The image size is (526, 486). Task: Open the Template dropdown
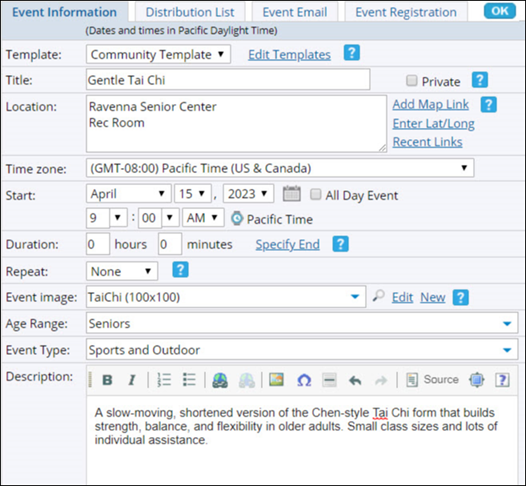pos(158,54)
